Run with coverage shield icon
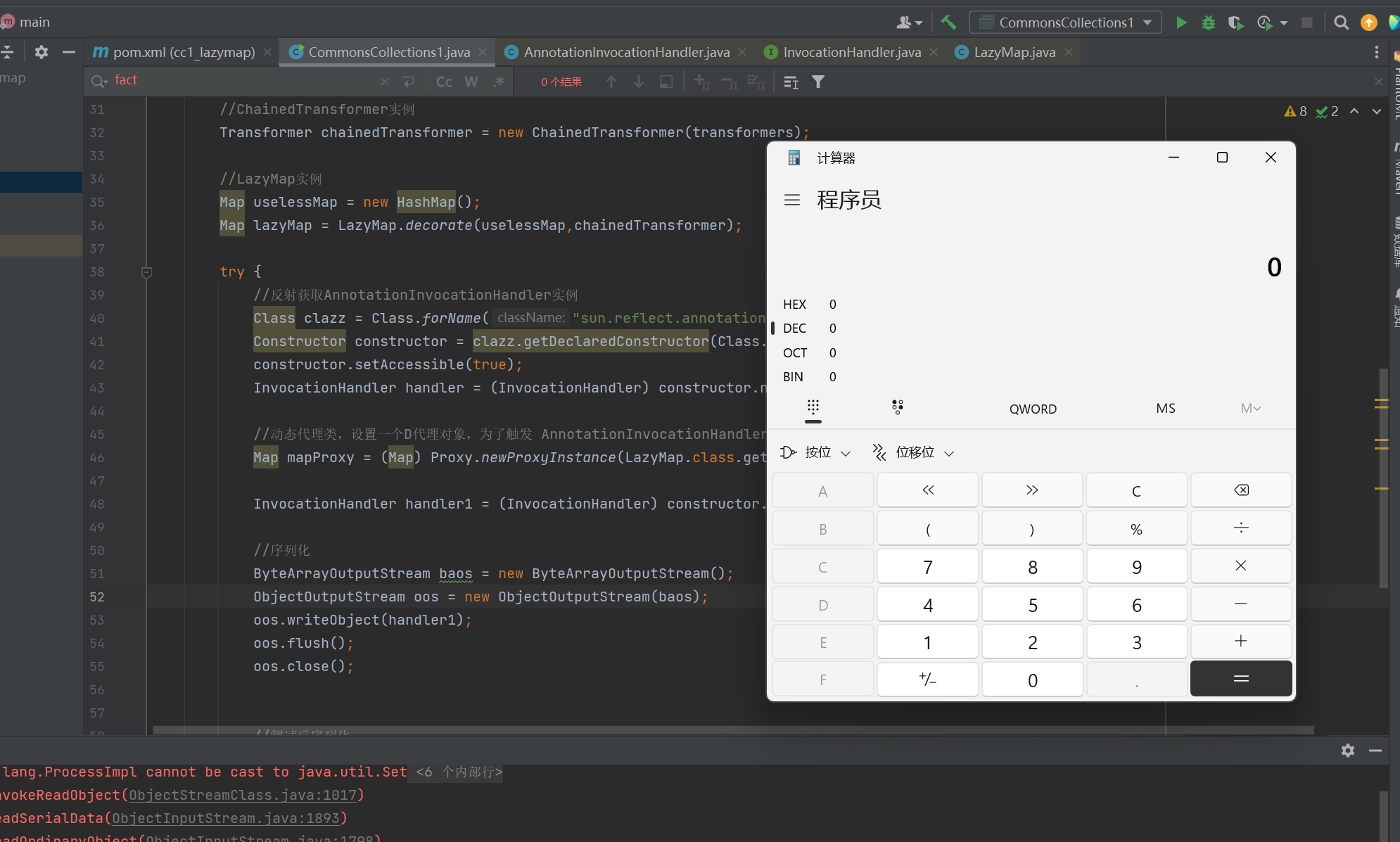The height and width of the screenshot is (842, 1400). coord(1235,23)
